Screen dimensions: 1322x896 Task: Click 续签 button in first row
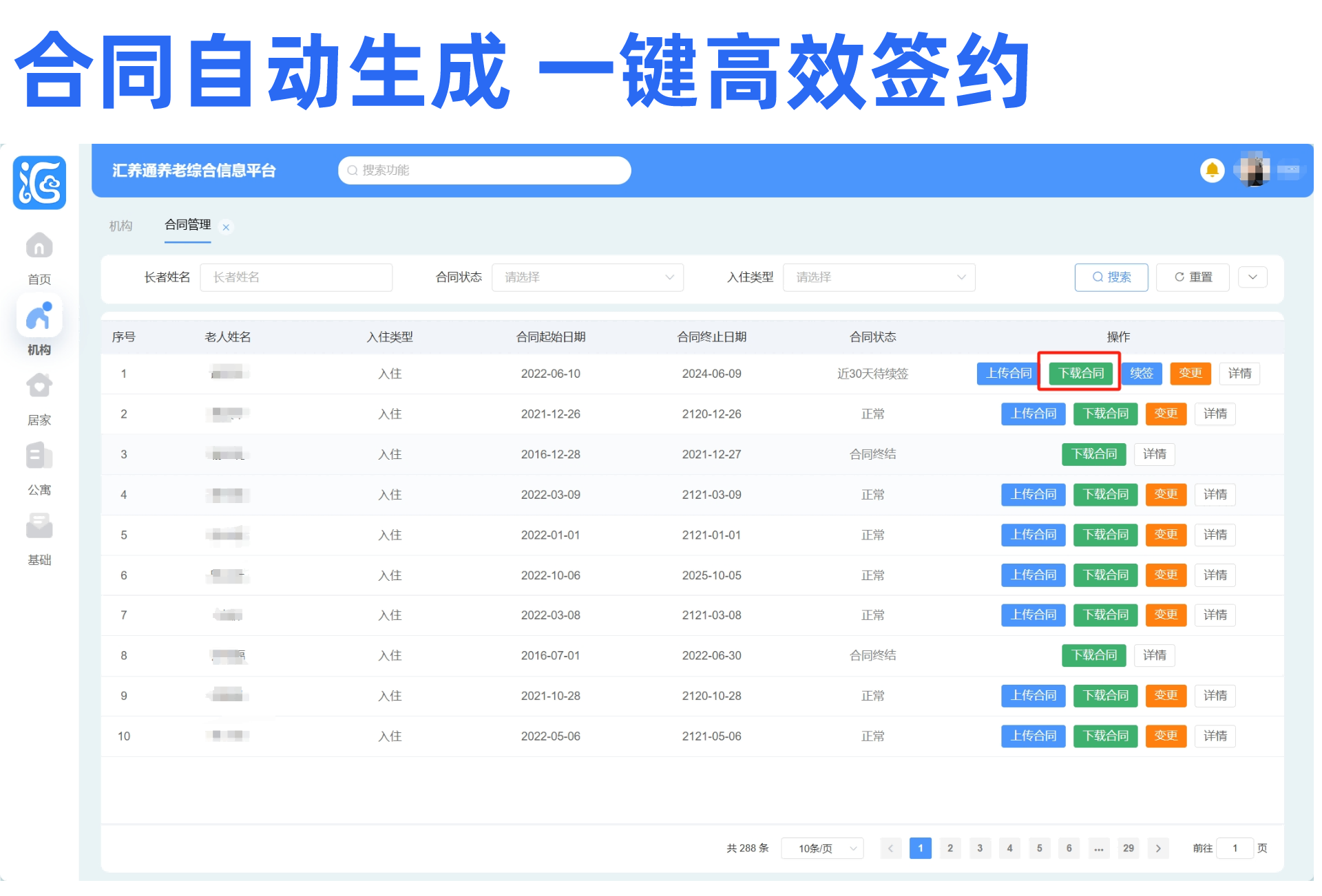[x=1141, y=373]
